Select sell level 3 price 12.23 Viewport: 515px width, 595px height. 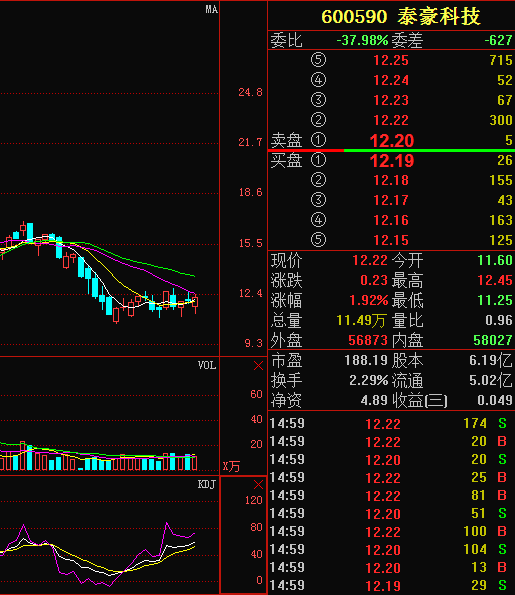391,100
